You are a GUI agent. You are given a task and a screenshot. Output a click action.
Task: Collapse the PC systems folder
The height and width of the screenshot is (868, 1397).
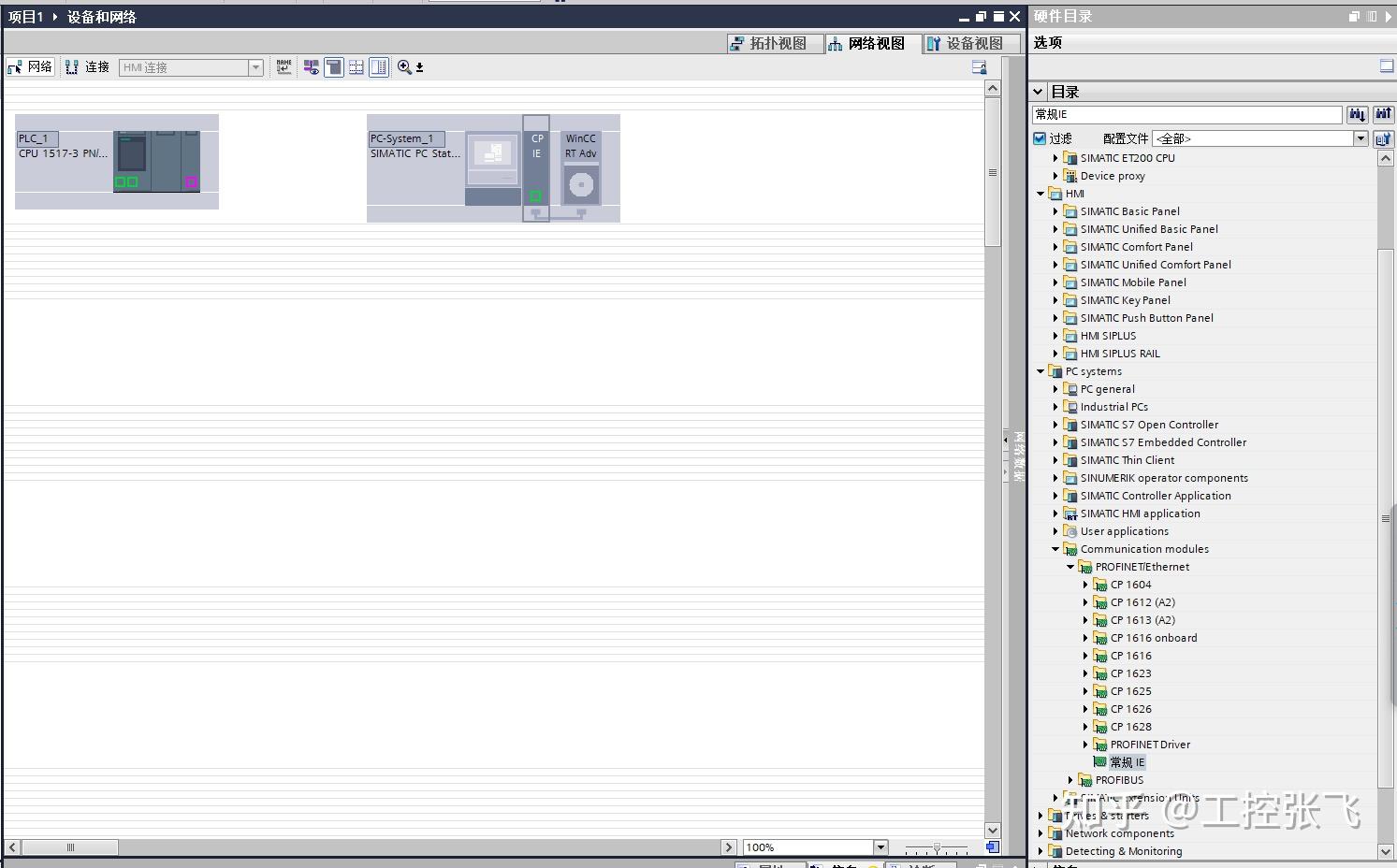(1040, 371)
